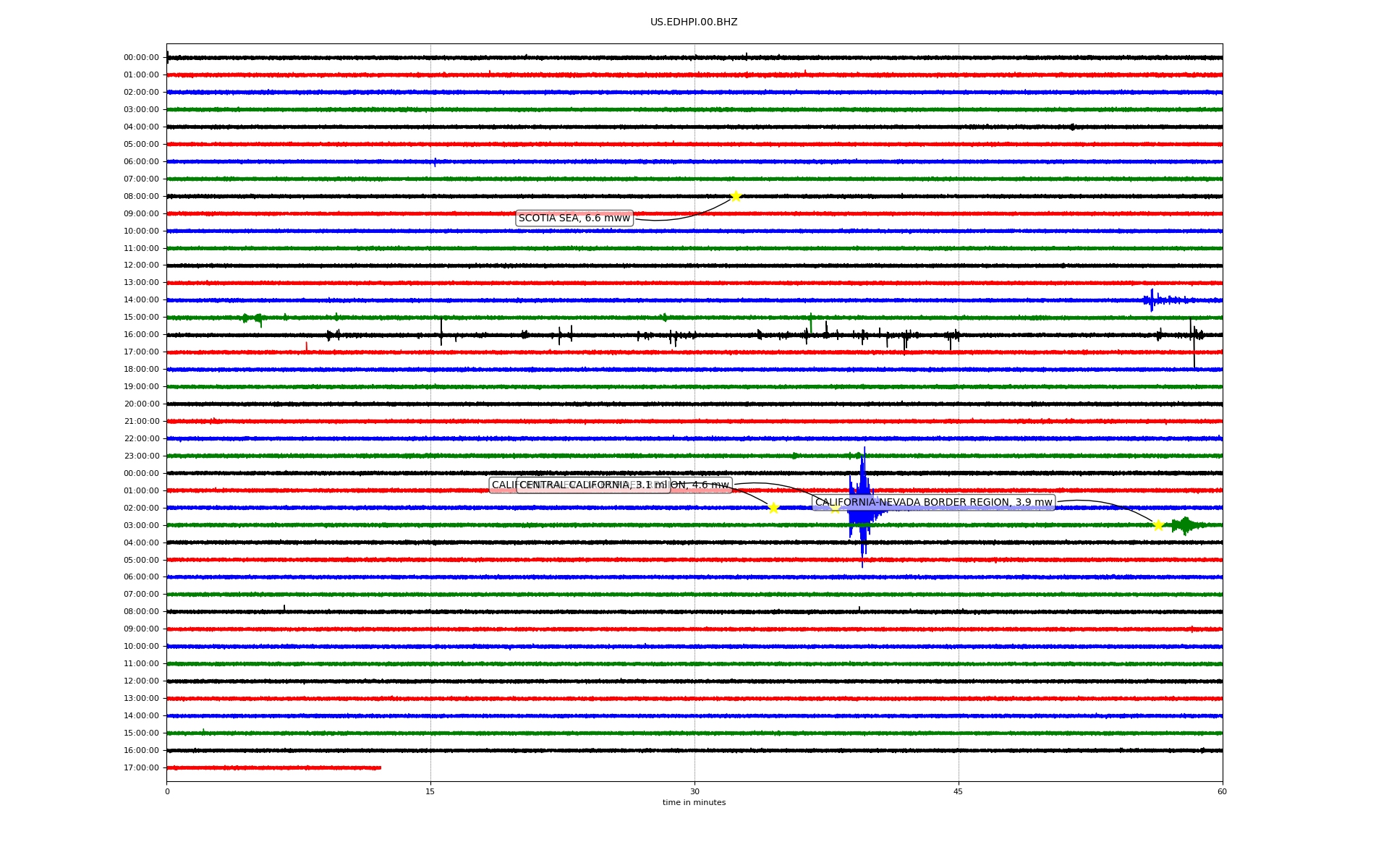This screenshot has width=1389, height=868.
Task: Select the axis caption time in minutes
Action: (694, 803)
